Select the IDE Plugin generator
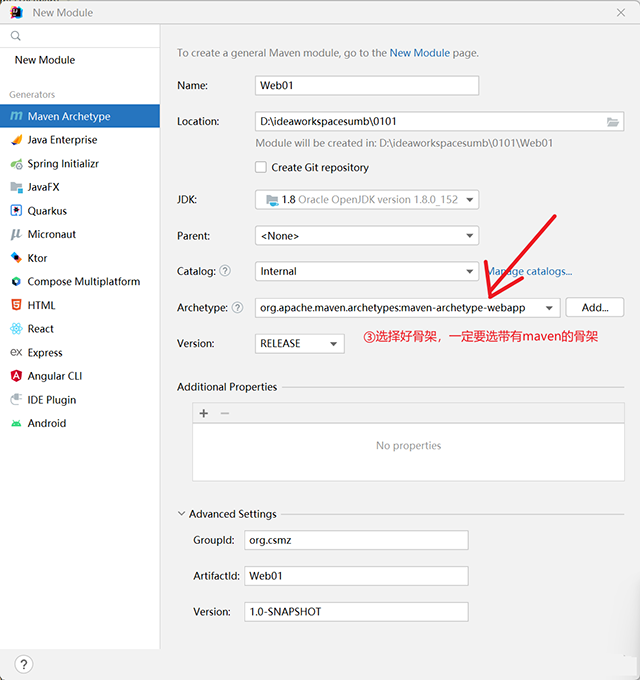The height and width of the screenshot is (680, 640). pyautogui.click(x=80, y=399)
